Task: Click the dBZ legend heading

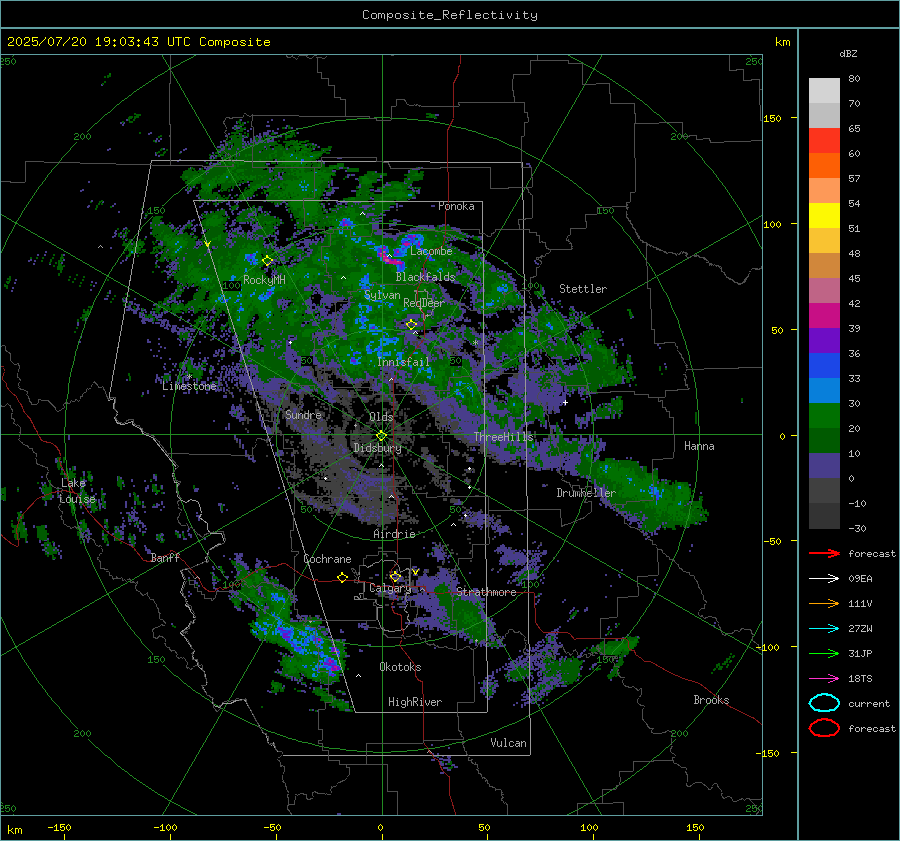Action: [848, 53]
